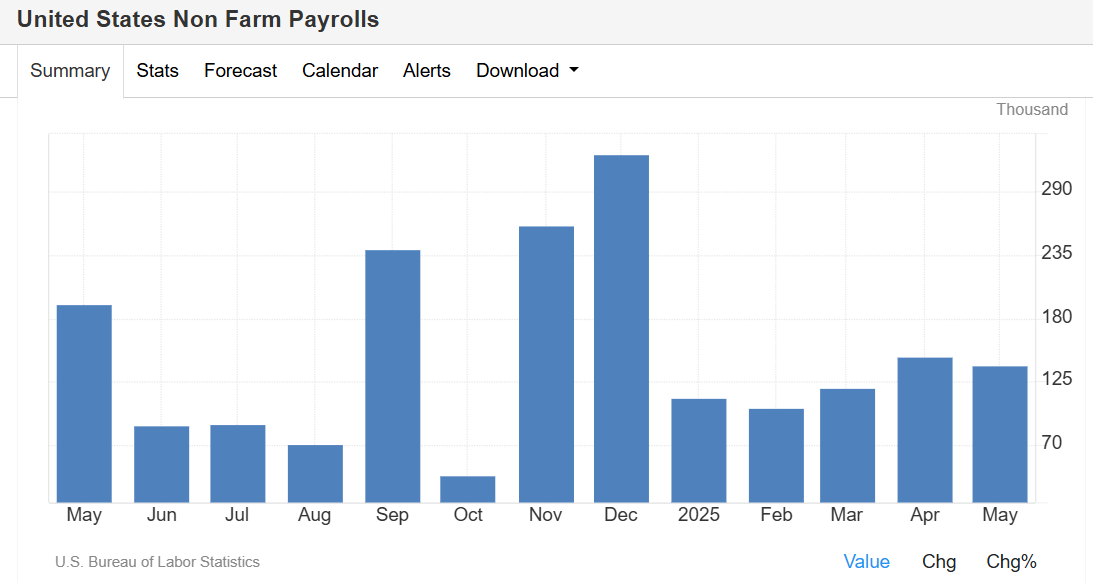The height and width of the screenshot is (583, 1093).
Task: Select the Value display option
Action: (866, 561)
